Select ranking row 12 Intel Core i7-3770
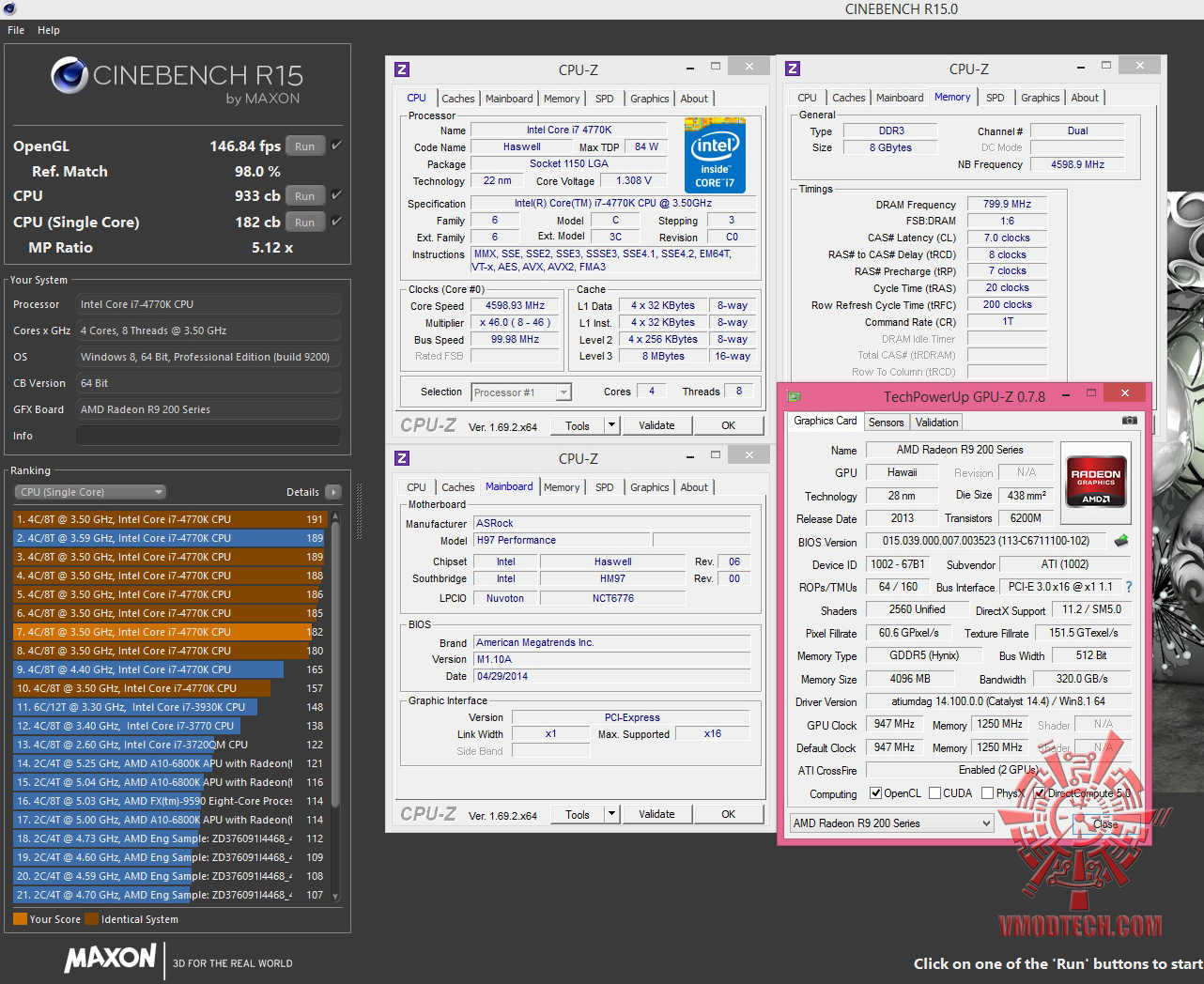The image size is (1204, 984). pos(169,726)
